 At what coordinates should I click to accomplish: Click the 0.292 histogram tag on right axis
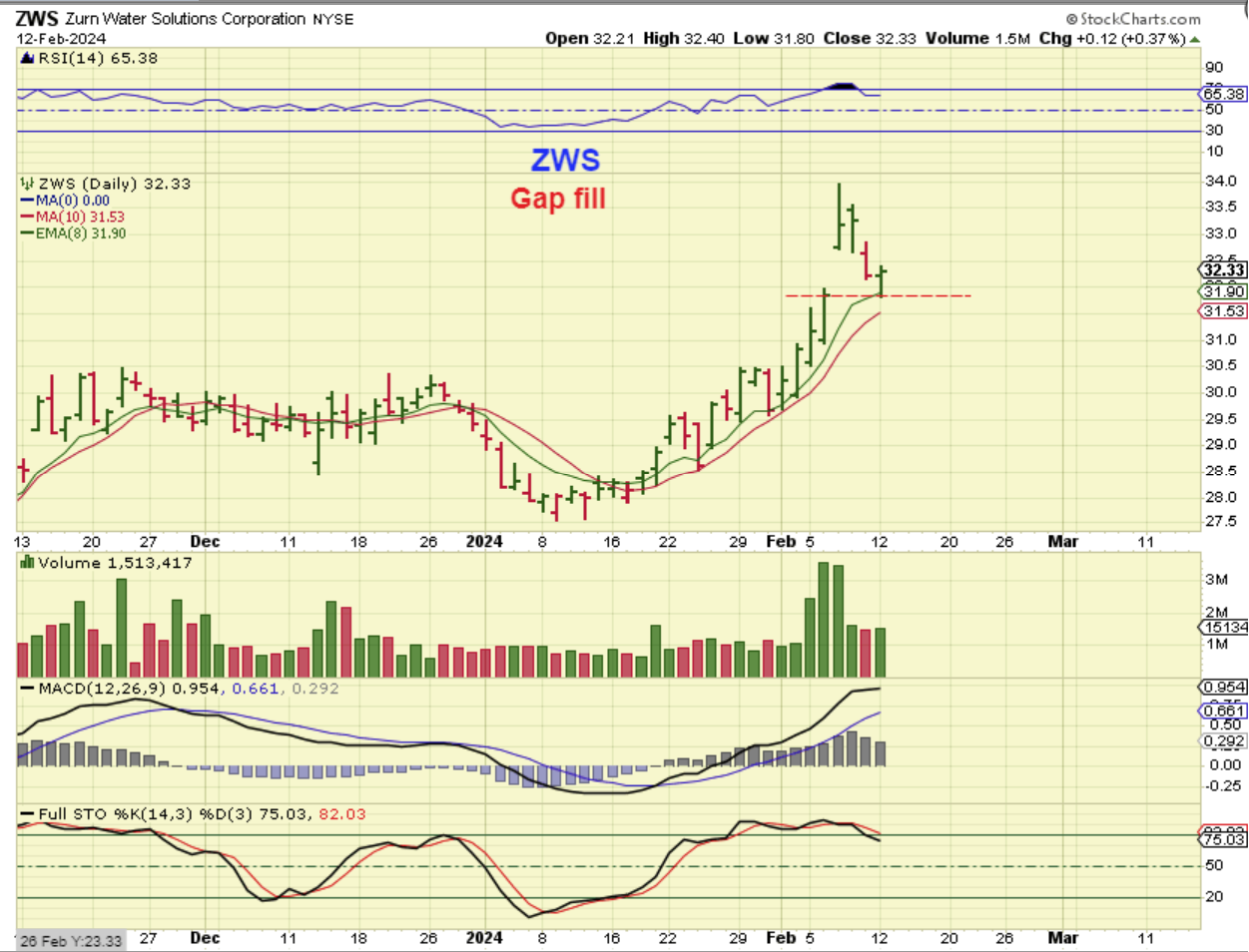click(1224, 741)
